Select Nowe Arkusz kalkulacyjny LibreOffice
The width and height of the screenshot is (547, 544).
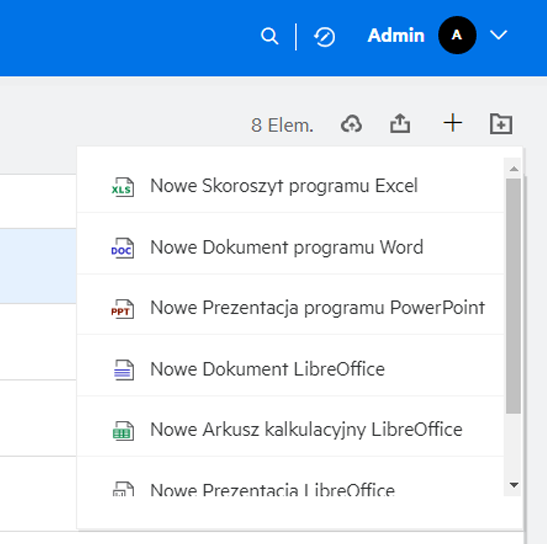290,430
